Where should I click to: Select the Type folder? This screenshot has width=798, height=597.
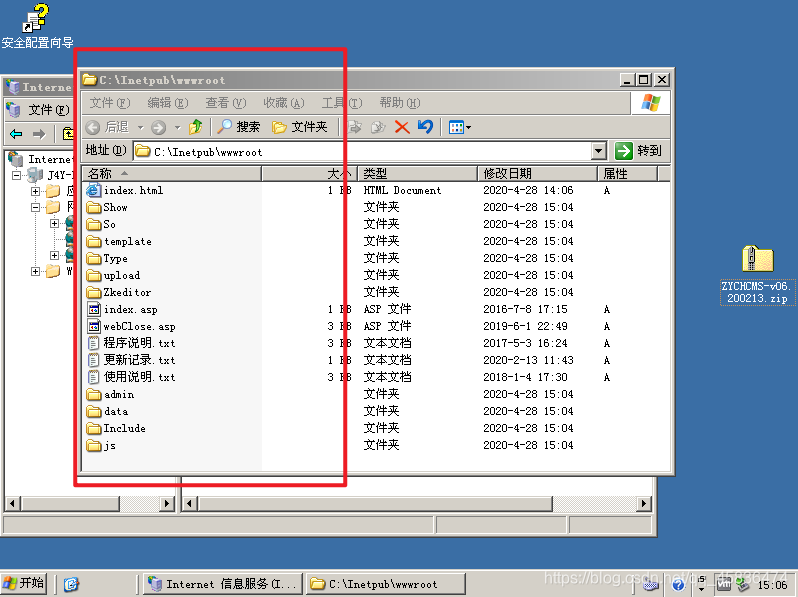pos(107,259)
